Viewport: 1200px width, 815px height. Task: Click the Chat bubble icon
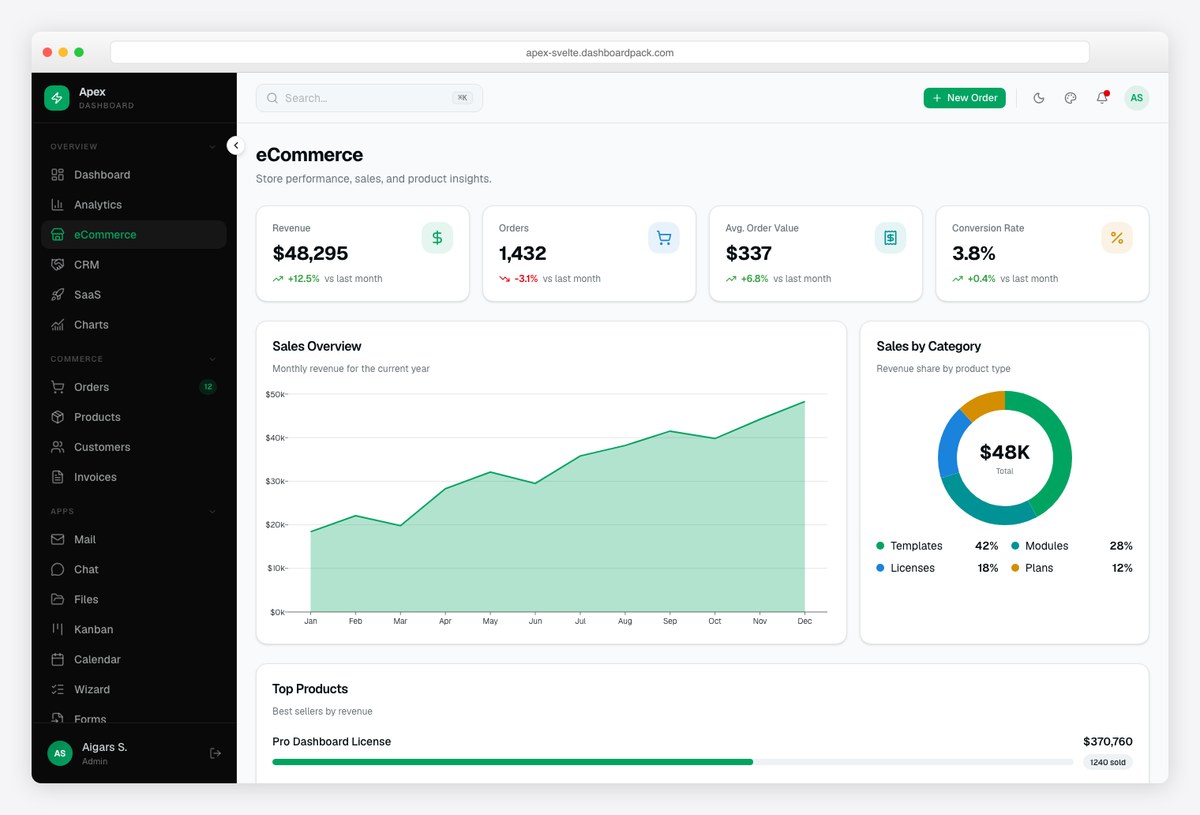click(x=58, y=569)
